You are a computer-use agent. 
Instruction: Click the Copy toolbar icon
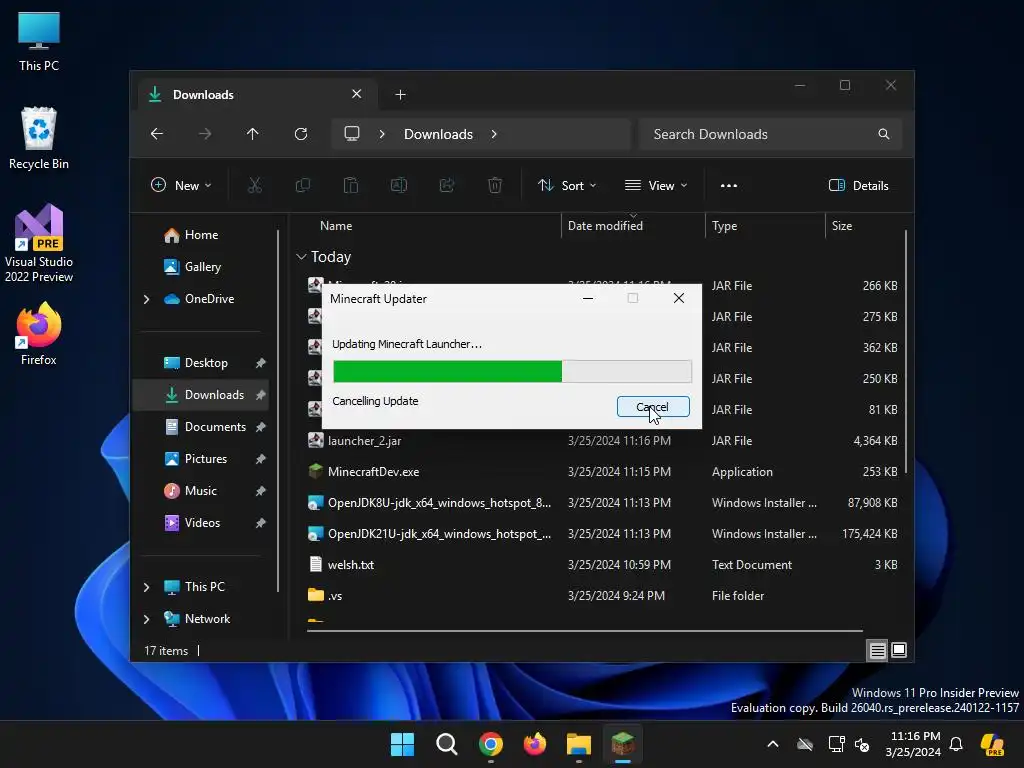tap(302, 185)
